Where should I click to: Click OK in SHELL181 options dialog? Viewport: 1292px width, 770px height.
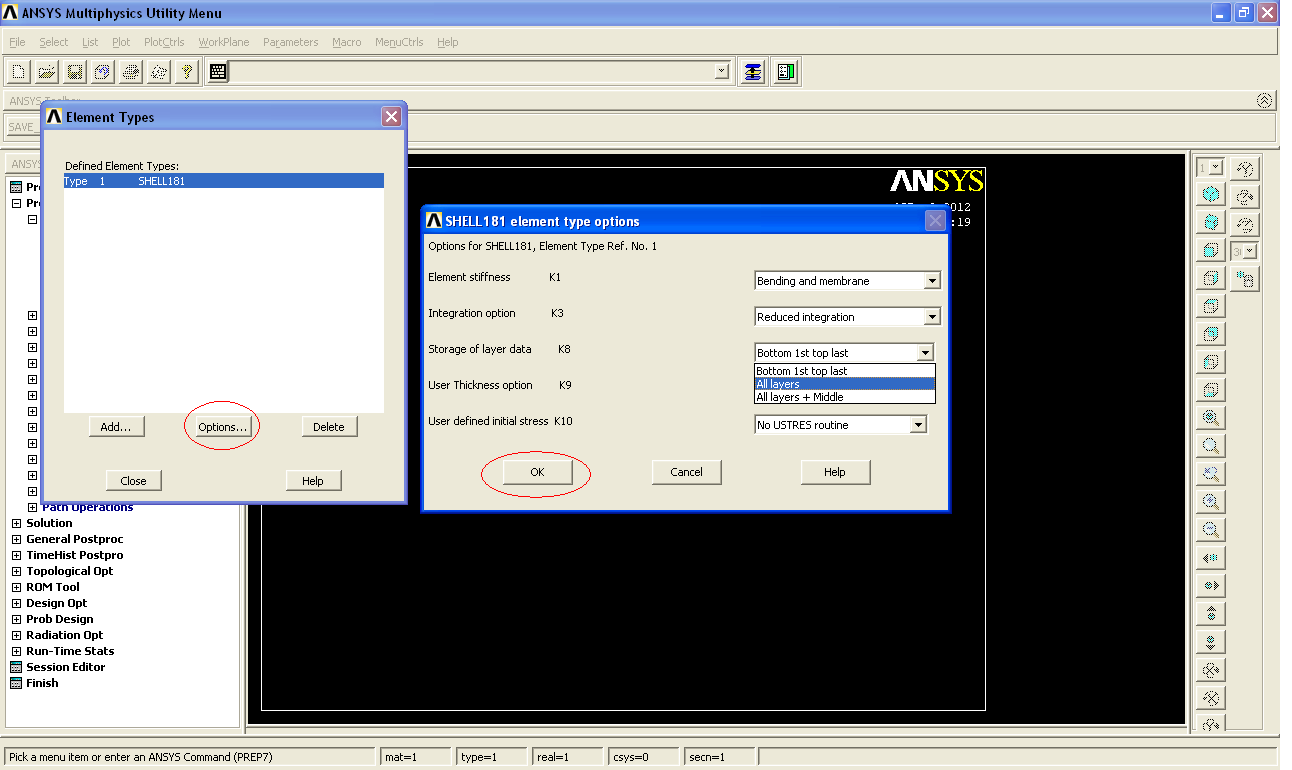[x=537, y=472]
